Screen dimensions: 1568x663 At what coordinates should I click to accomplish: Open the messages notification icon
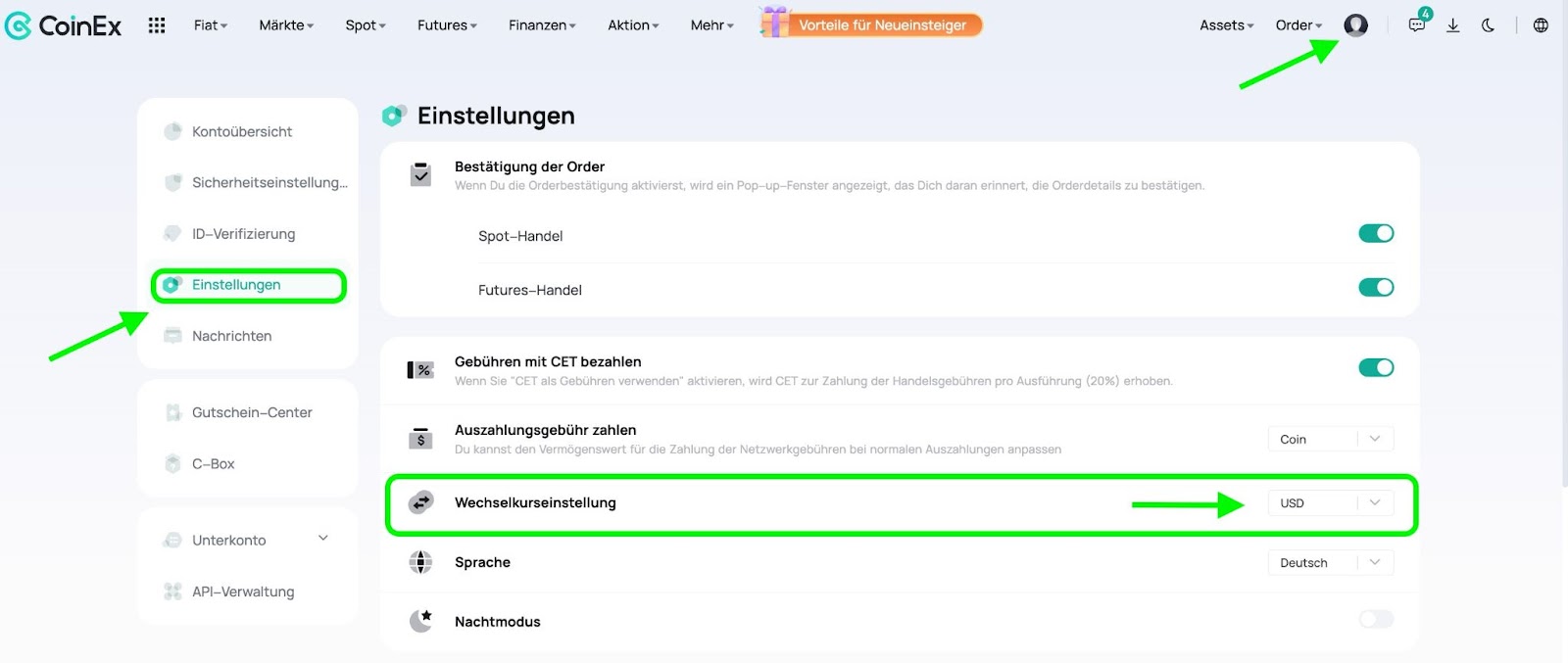point(1417,25)
